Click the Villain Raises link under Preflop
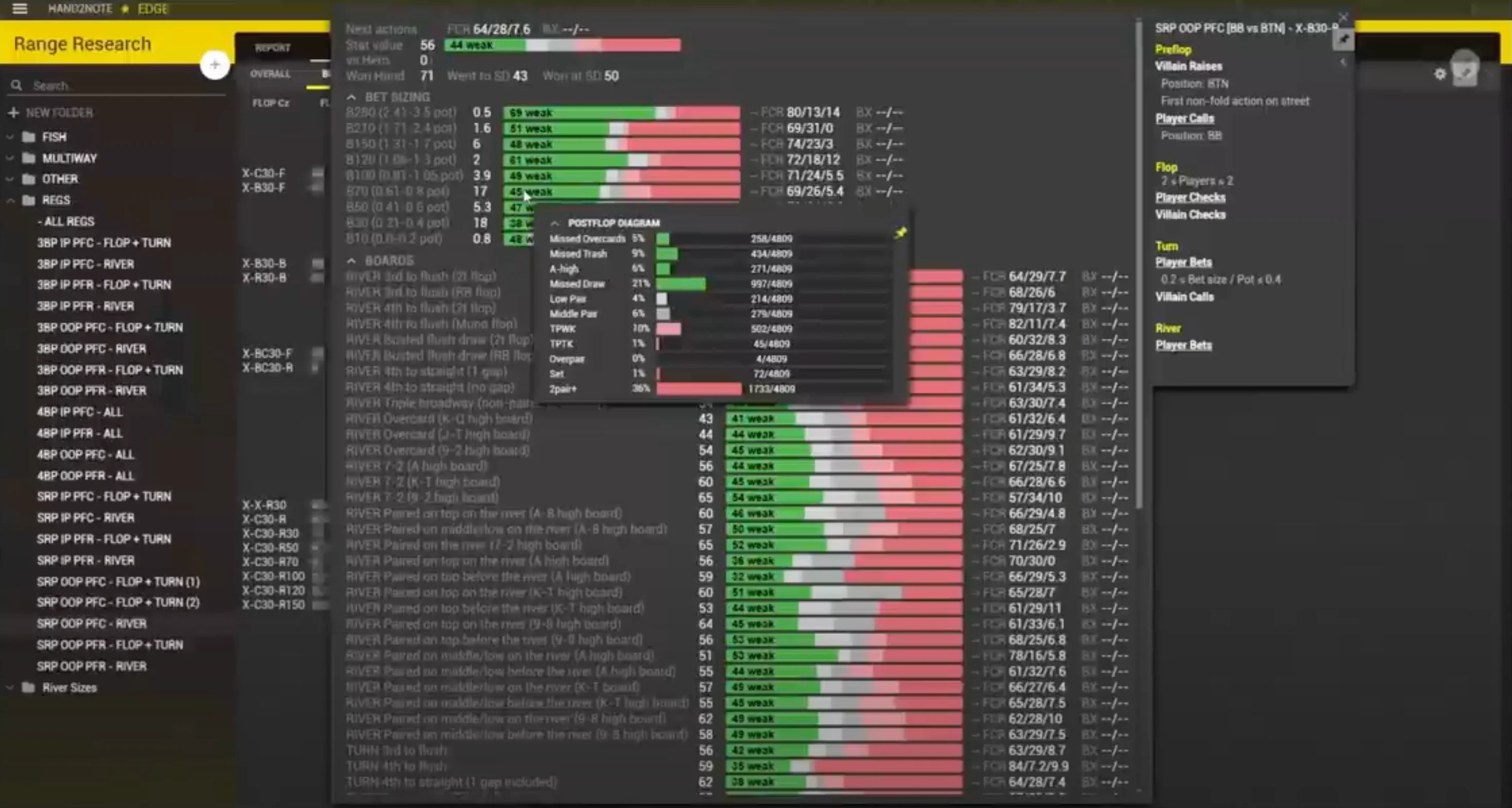This screenshot has height=808, width=1512. (x=1189, y=66)
